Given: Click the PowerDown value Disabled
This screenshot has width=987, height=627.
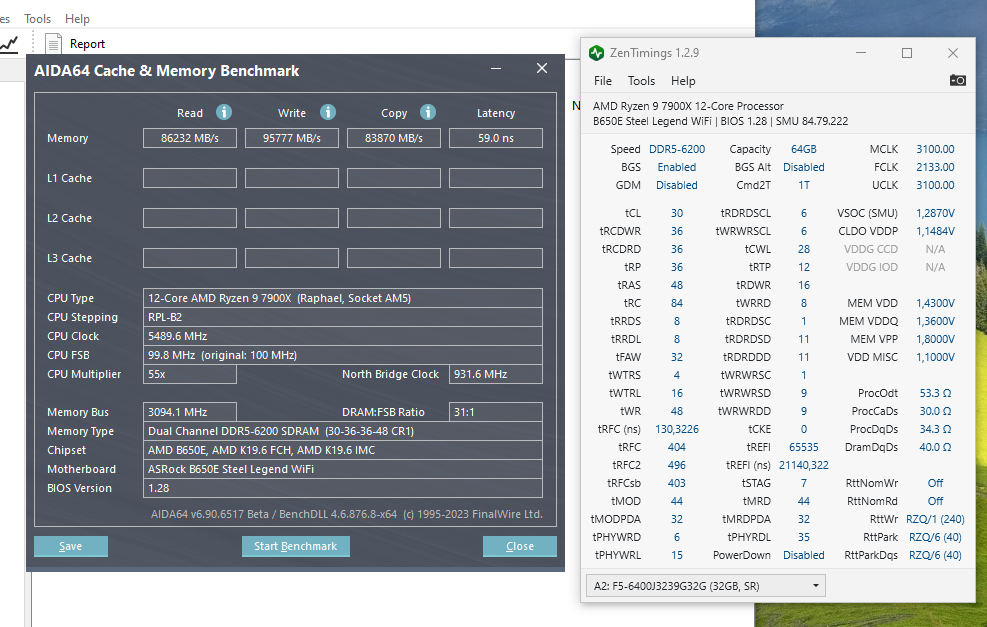Looking at the screenshot, I should pos(804,555).
